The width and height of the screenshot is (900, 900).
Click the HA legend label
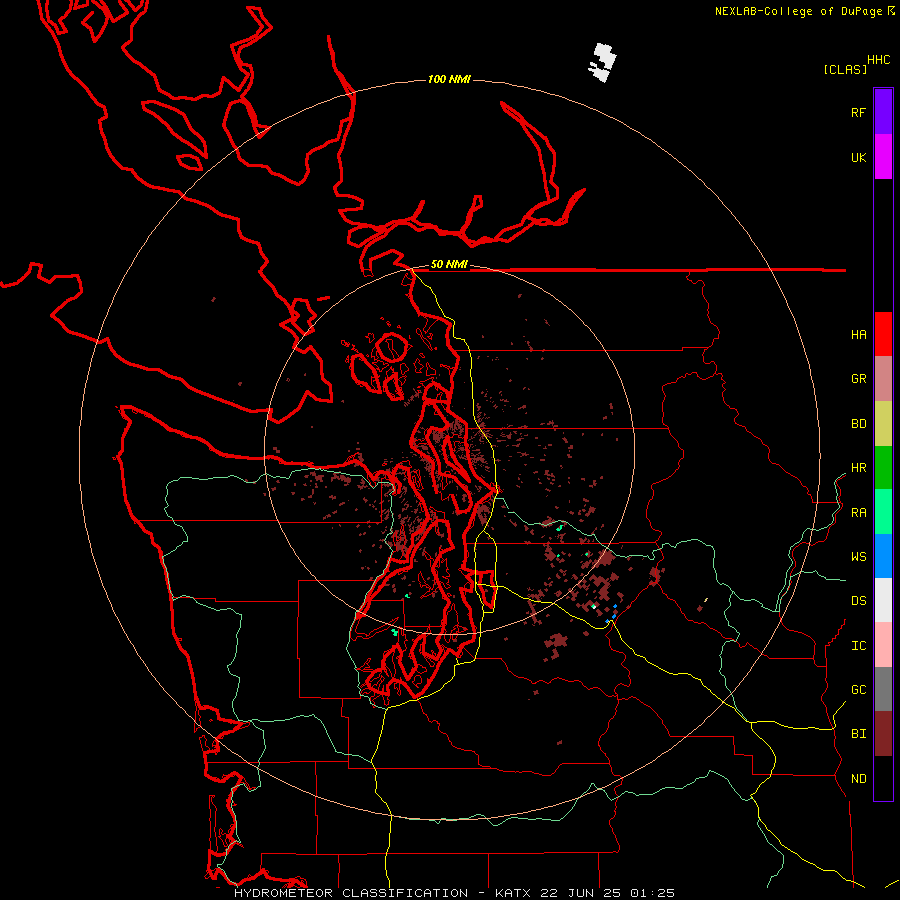point(858,334)
